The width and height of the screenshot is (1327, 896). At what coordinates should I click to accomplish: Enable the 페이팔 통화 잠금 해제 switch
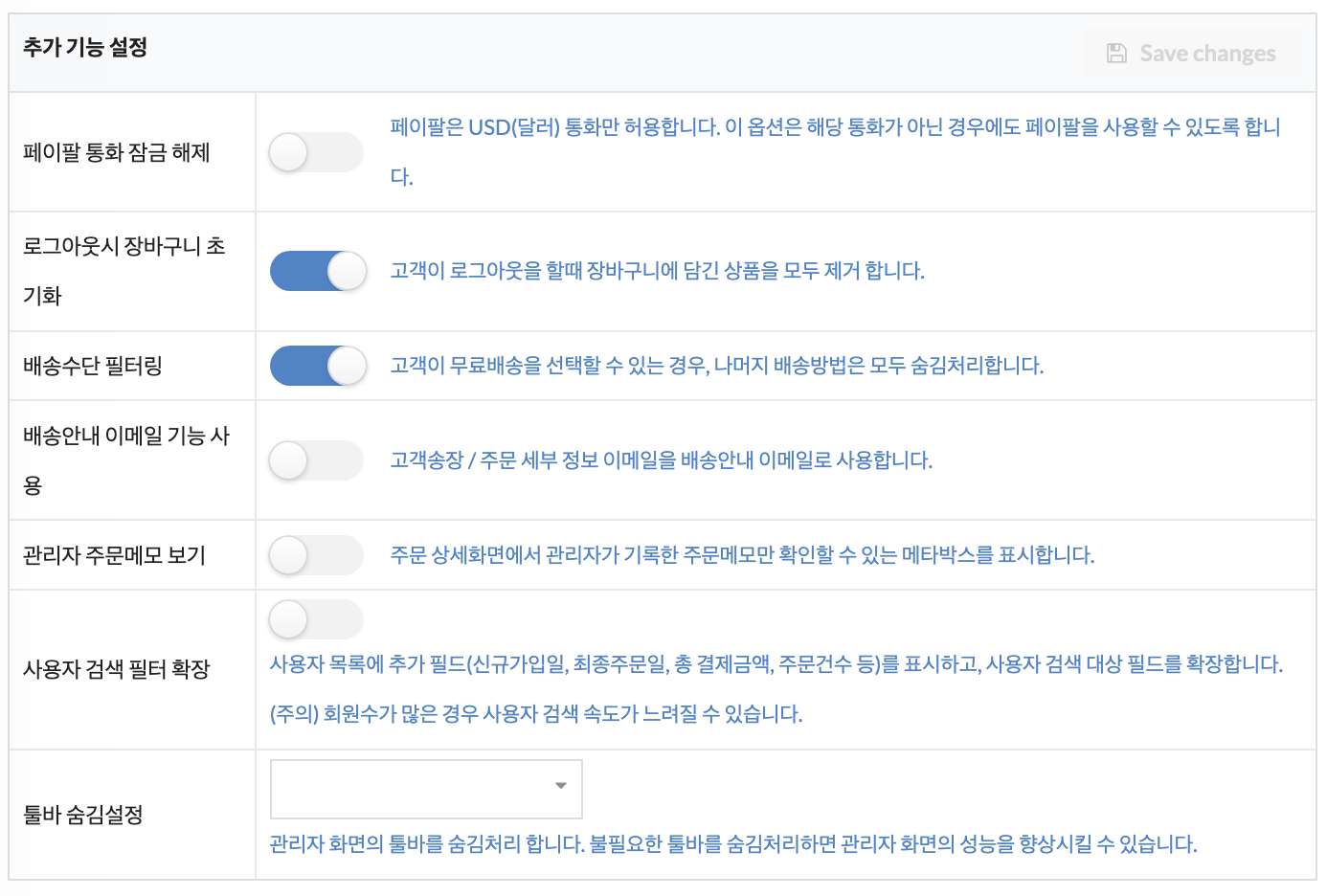click(316, 152)
